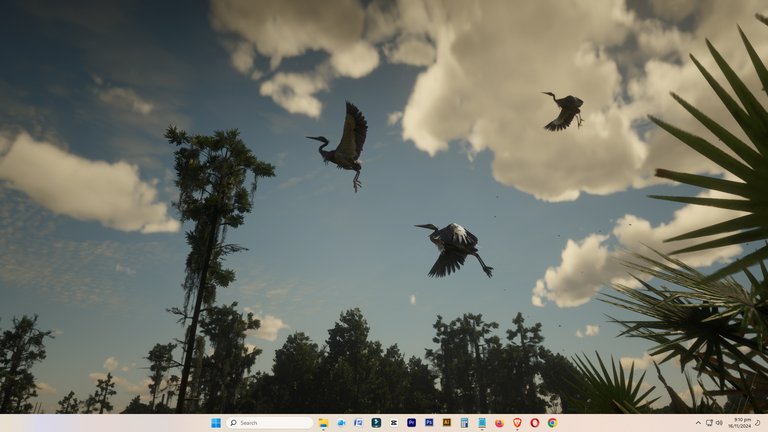Screen dimensions: 768x432
Task: Open File Explorer from the taskbar
Action: (323, 423)
